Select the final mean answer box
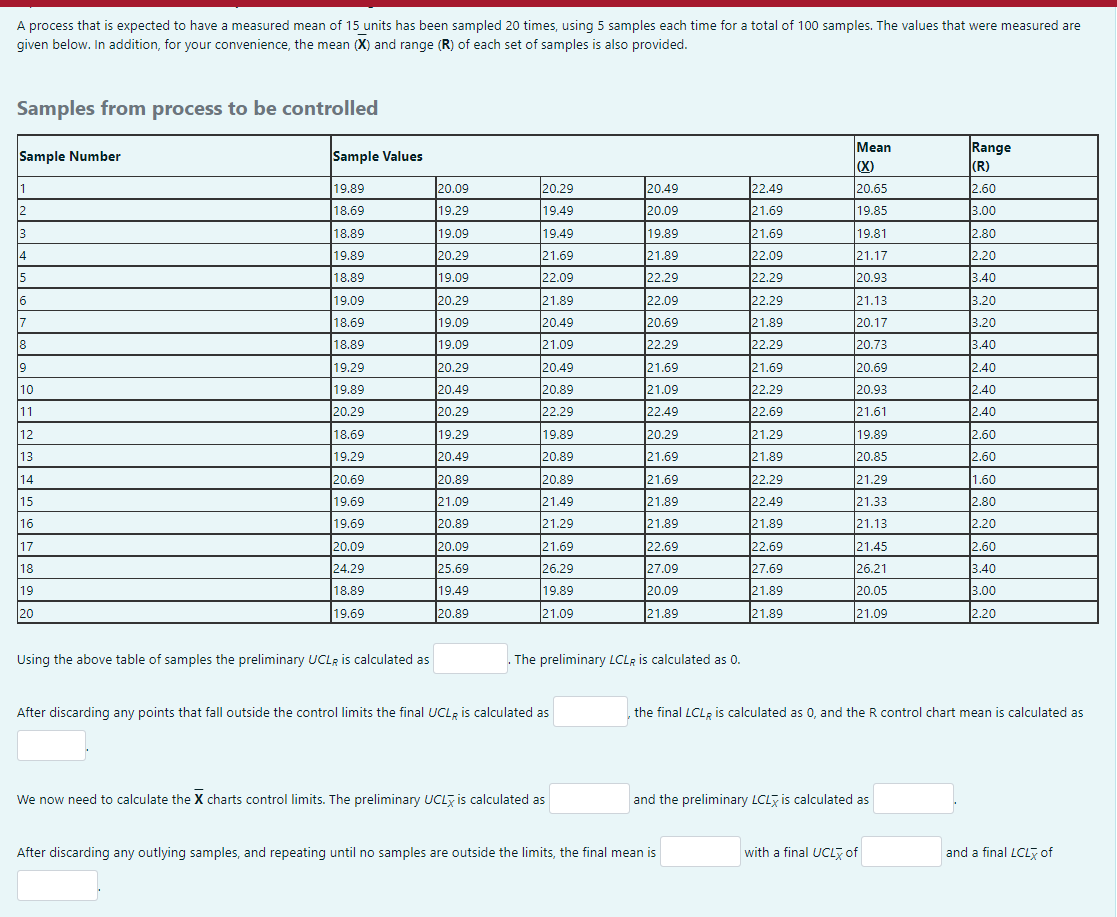This screenshot has height=917, width=1117. pyautogui.click(x=700, y=851)
